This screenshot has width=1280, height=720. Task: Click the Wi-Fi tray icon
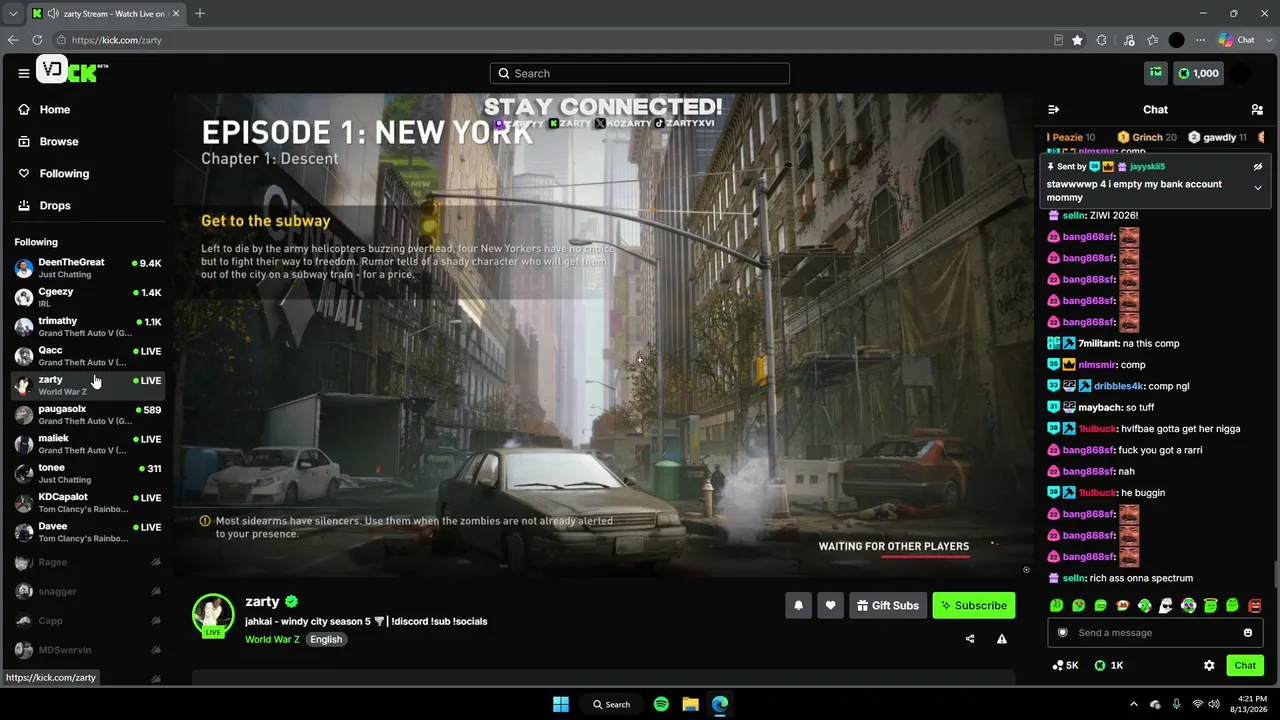click(1197, 704)
